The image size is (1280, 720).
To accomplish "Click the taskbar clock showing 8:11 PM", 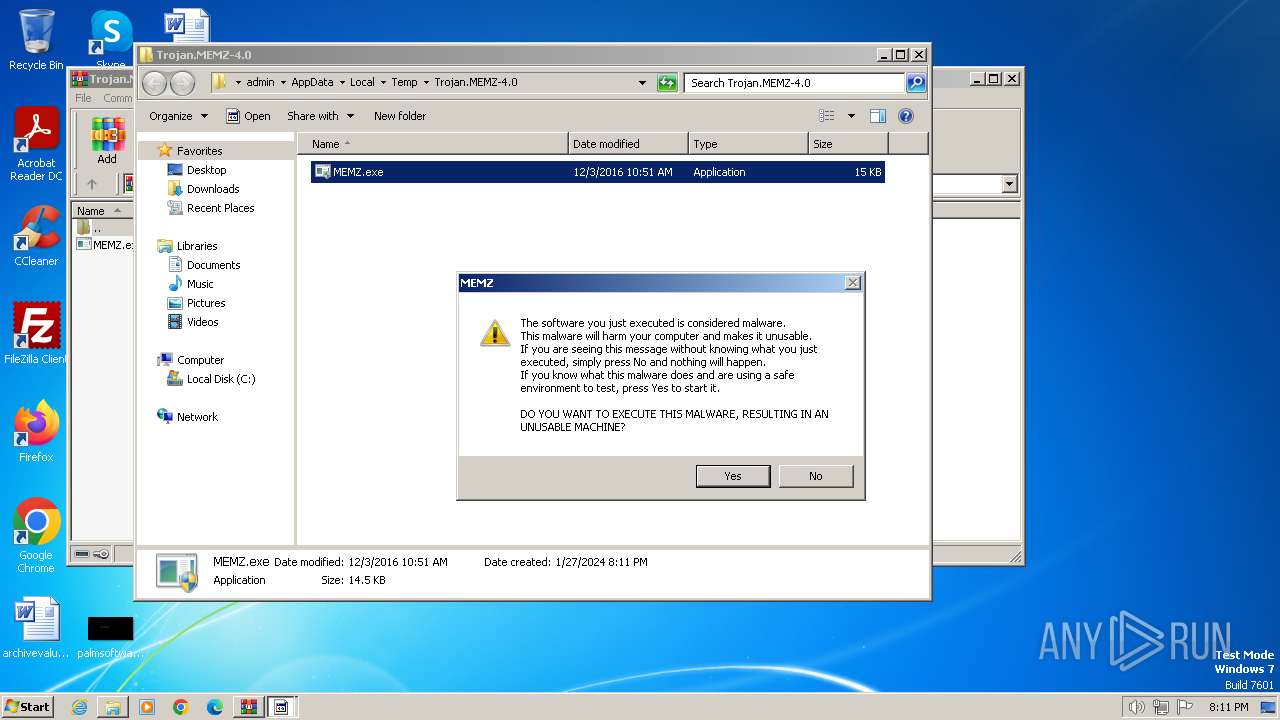I will [x=1228, y=707].
